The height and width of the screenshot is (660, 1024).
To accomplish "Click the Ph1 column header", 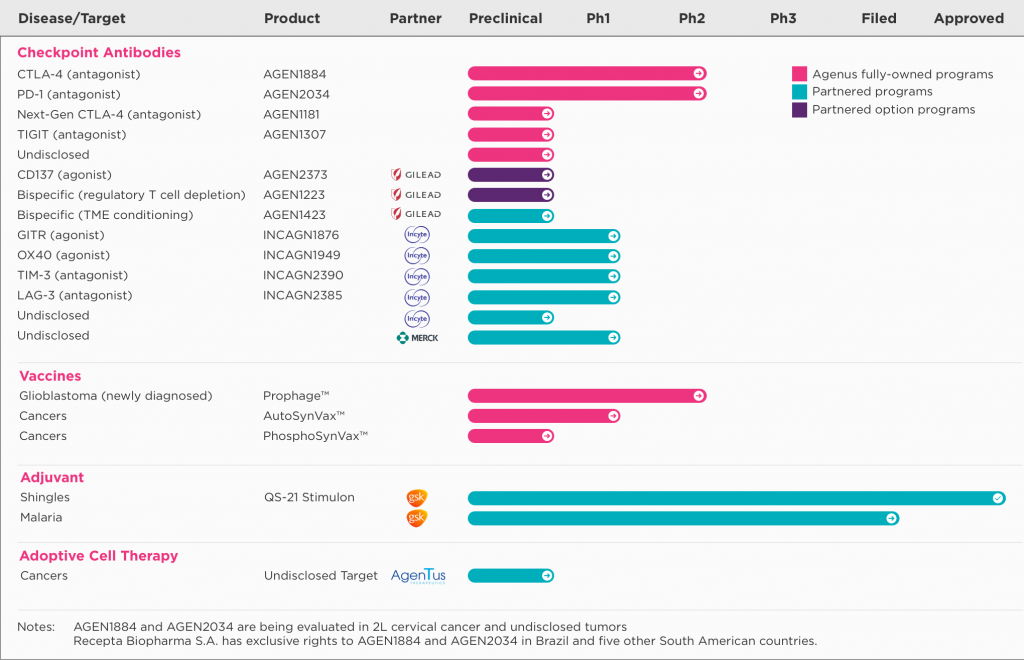I will click(598, 18).
